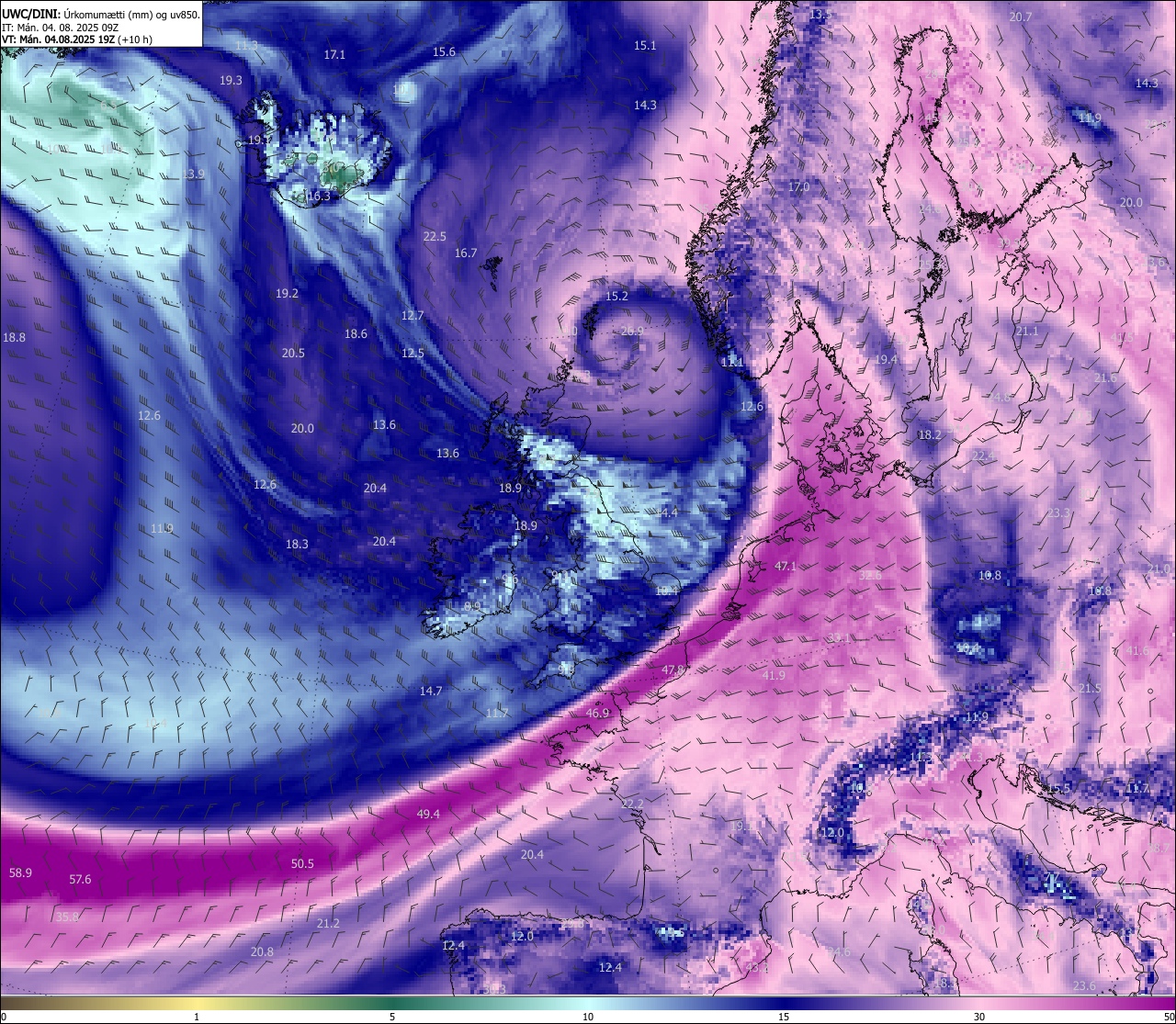Click the '0' tick on the color scale
The image size is (1176, 1024).
(x=4, y=1017)
